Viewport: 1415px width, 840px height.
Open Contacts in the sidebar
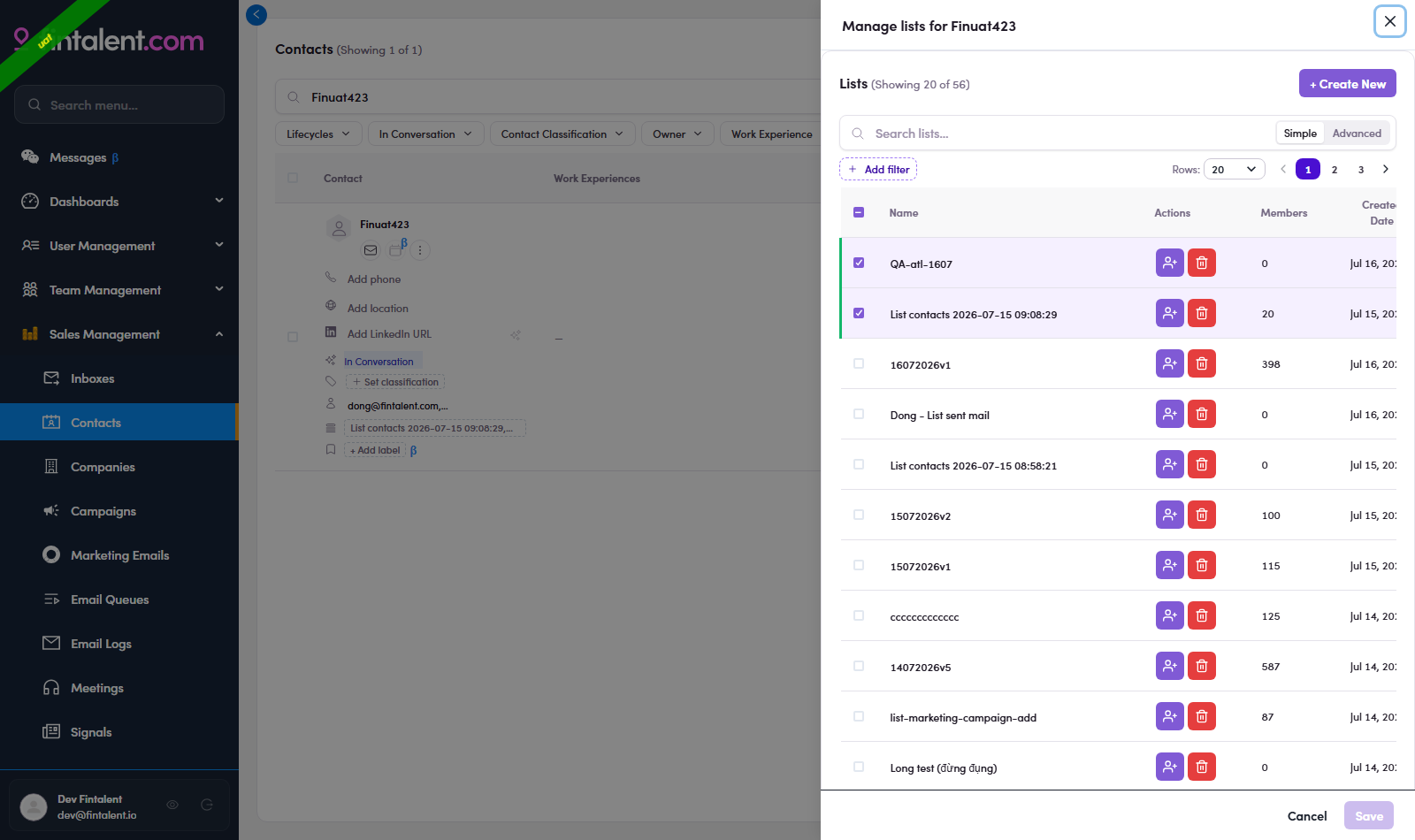(x=119, y=422)
